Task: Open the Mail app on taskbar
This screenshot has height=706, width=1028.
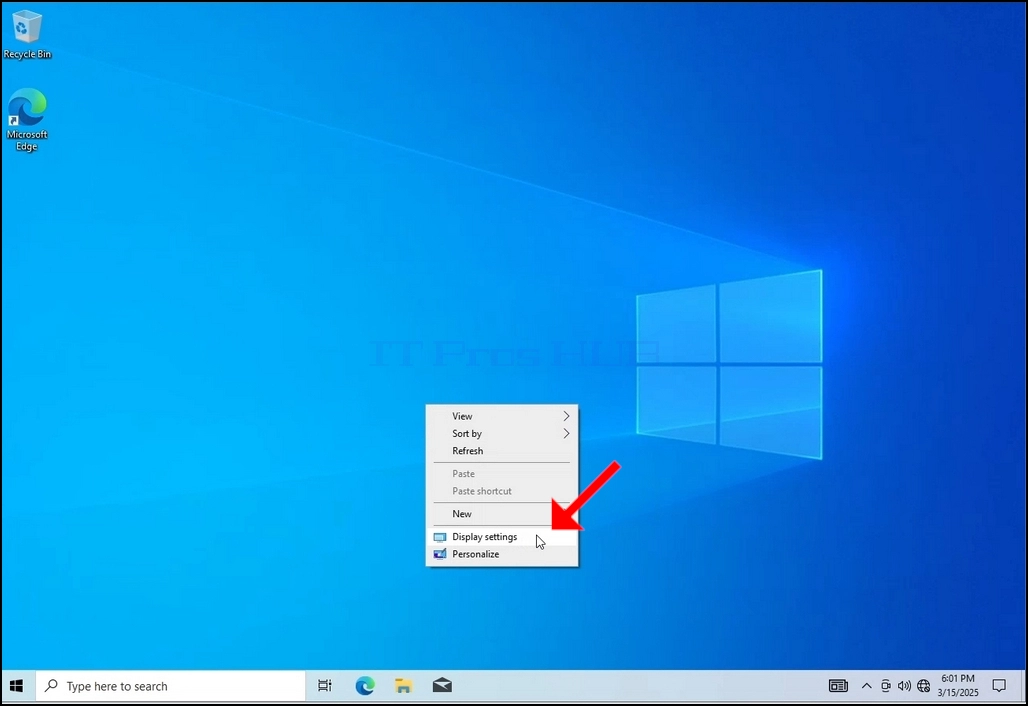Action: click(x=442, y=686)
